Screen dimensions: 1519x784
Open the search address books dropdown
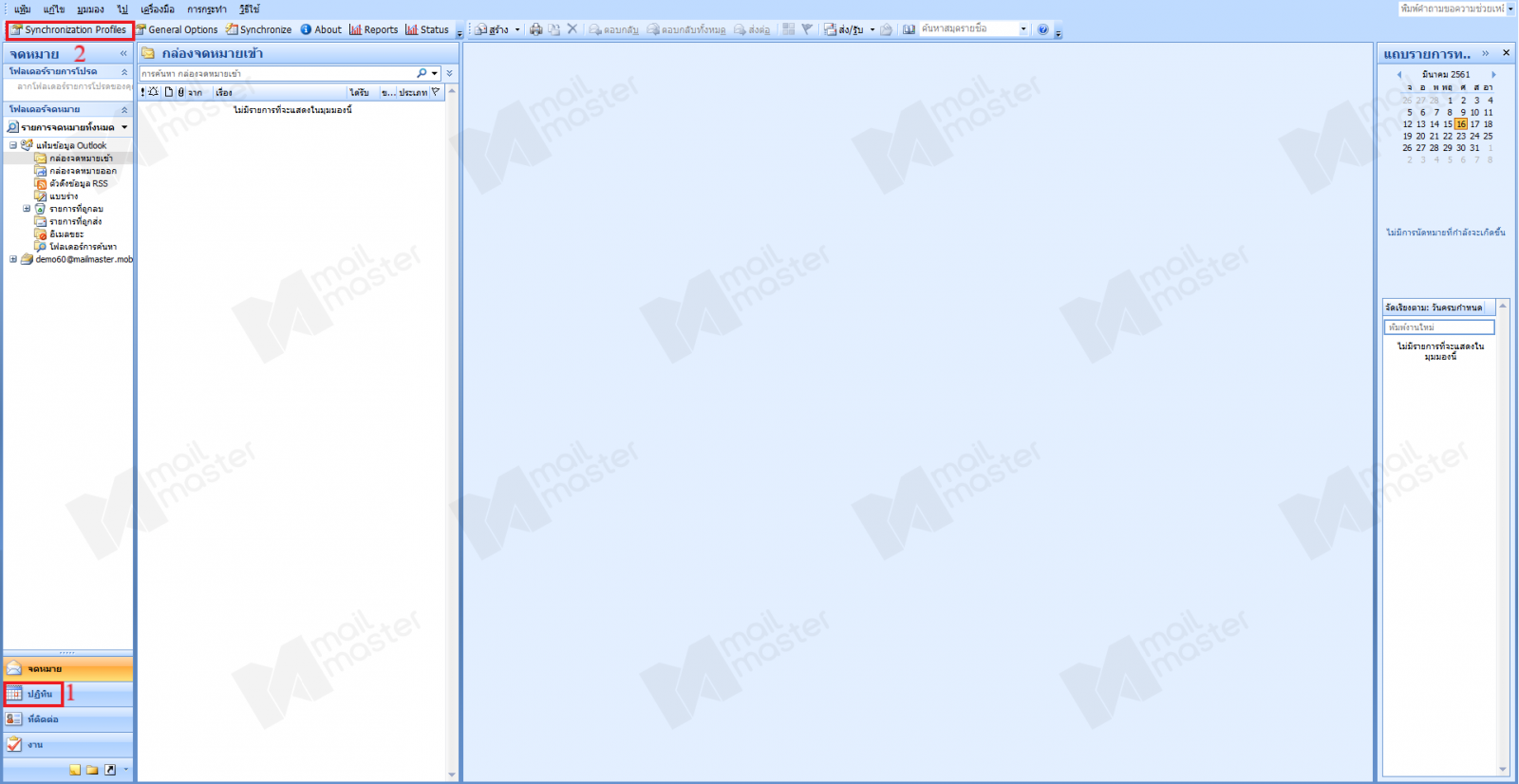point(1022,29)
